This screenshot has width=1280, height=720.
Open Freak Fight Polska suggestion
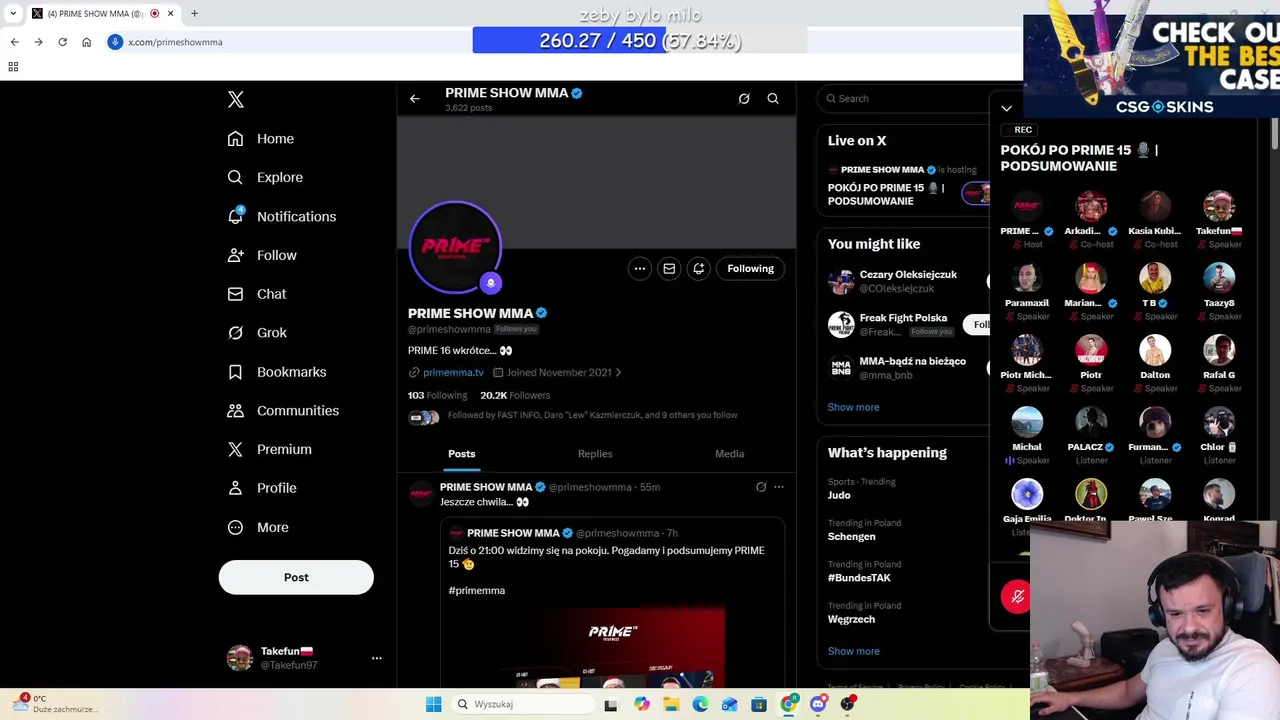pos(903,324)
